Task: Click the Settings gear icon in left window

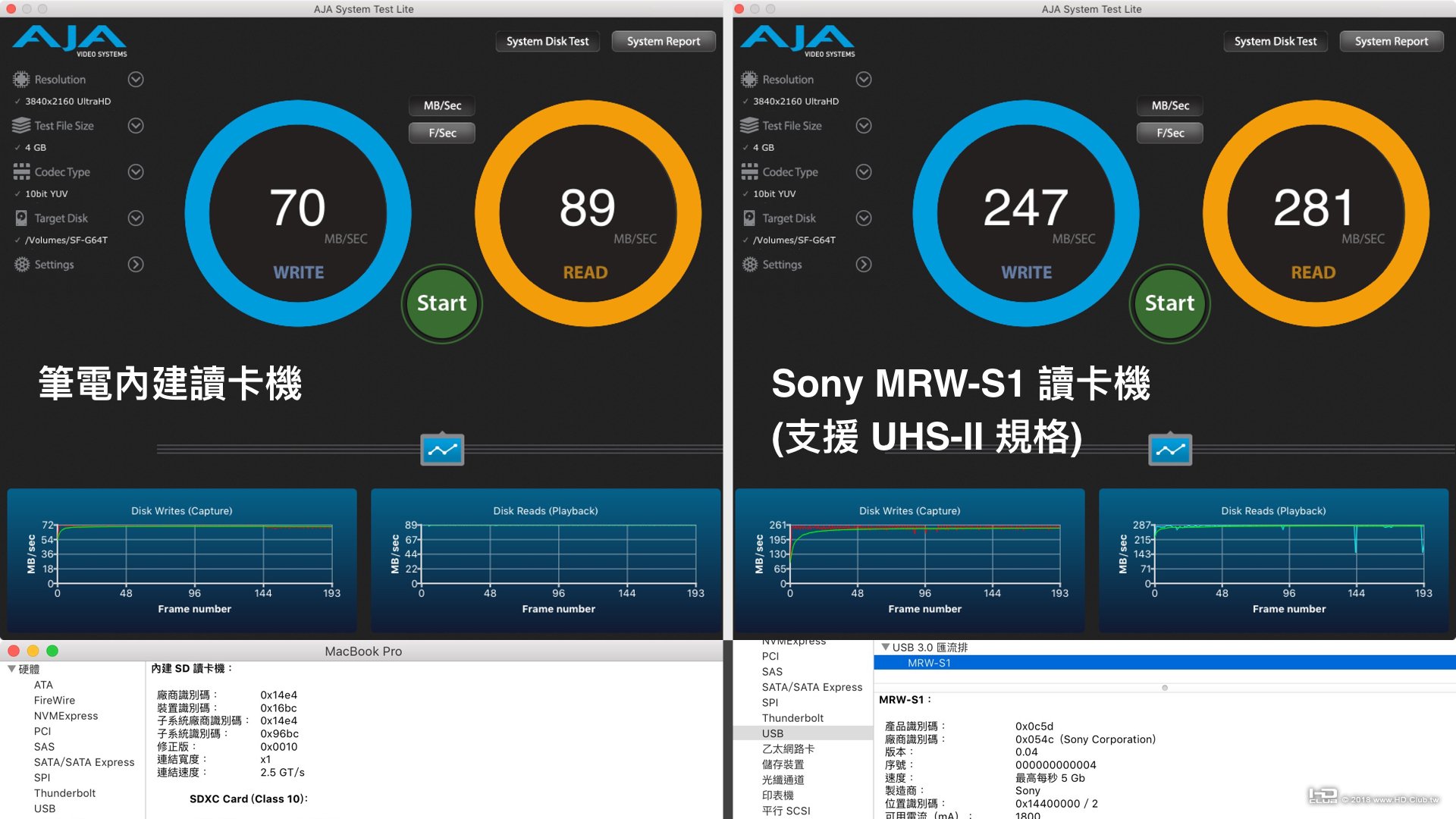Action: pos(21,265)
